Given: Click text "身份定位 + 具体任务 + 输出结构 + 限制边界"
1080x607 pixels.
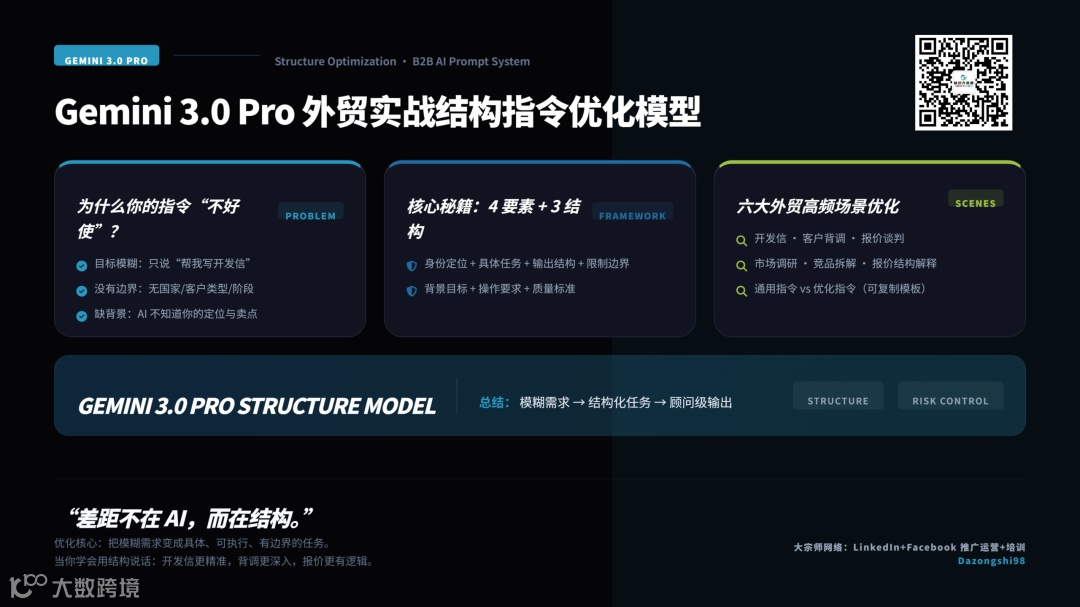Looking at the screenshot, I should 526,263.
